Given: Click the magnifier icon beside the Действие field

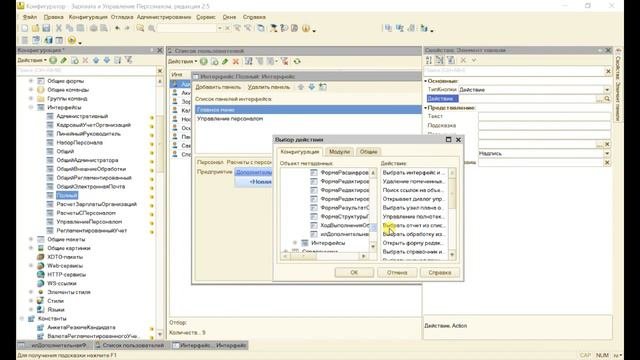Looking at the screenshot, I should coord(607,99).
